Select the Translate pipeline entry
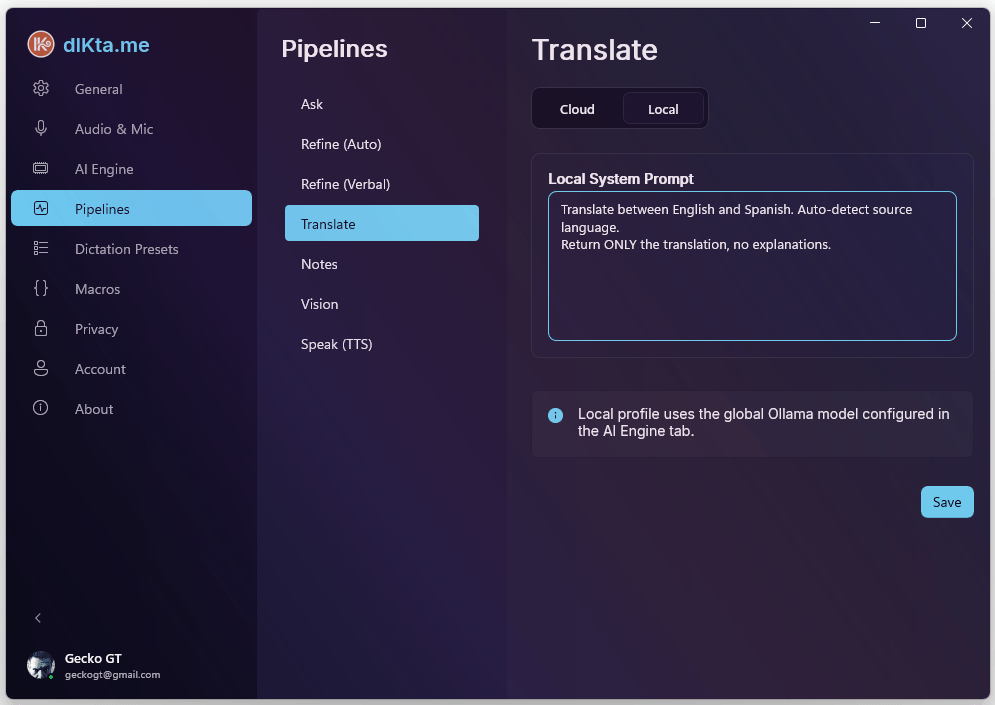This screenshot has height=705, width=995. tap(382, 223)
